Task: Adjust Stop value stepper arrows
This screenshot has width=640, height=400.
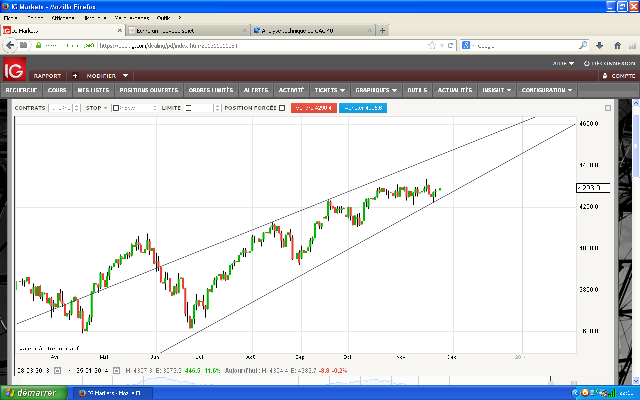Action: click(x=155, y=108)
